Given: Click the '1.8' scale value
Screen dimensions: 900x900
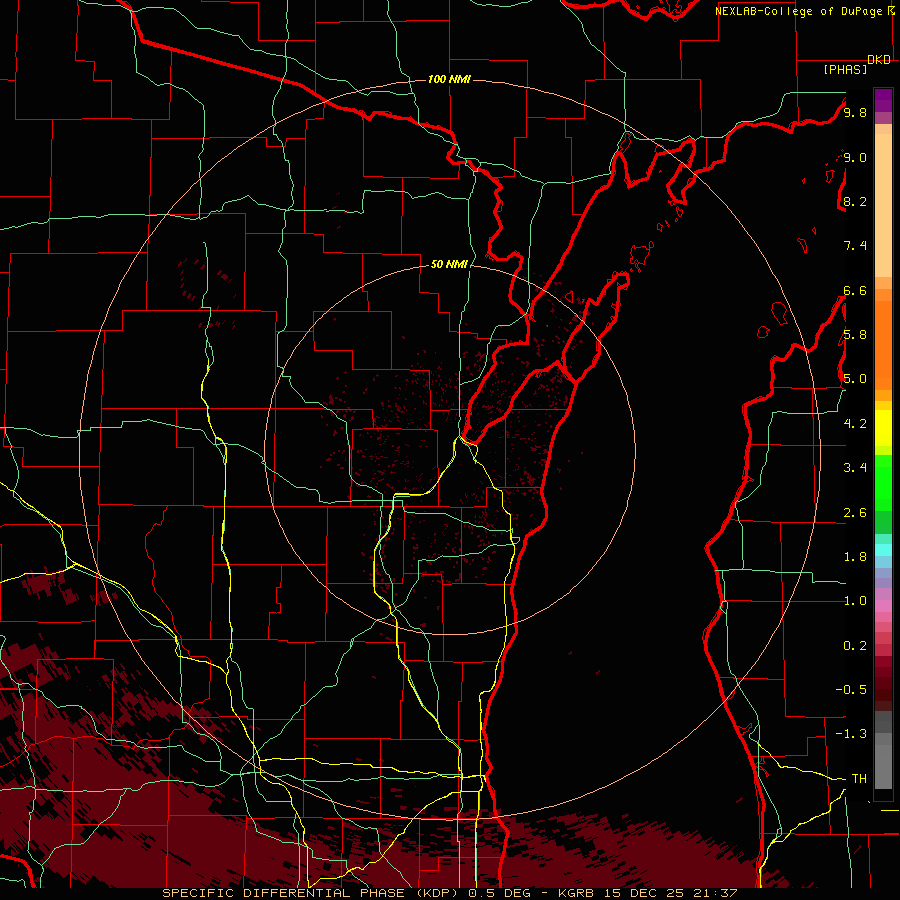Looking at the screenshot, I should point(855,557).
